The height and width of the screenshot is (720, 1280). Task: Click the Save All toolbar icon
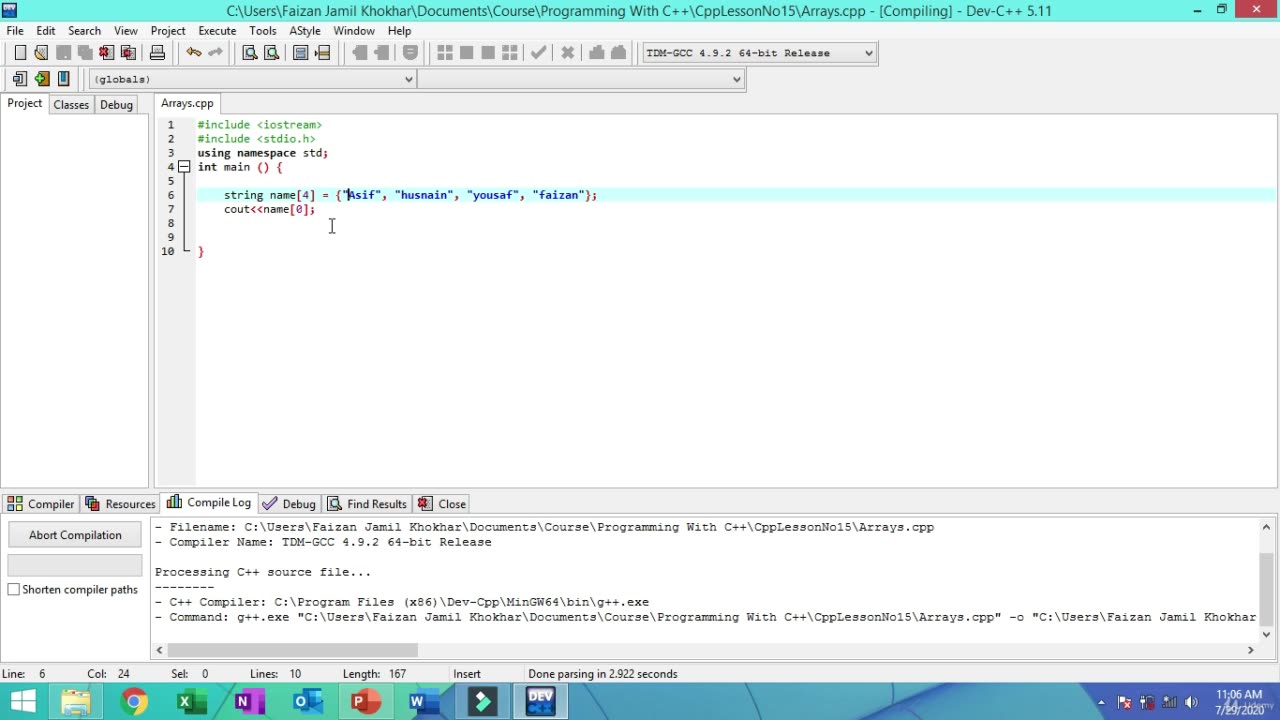(85, 53)
